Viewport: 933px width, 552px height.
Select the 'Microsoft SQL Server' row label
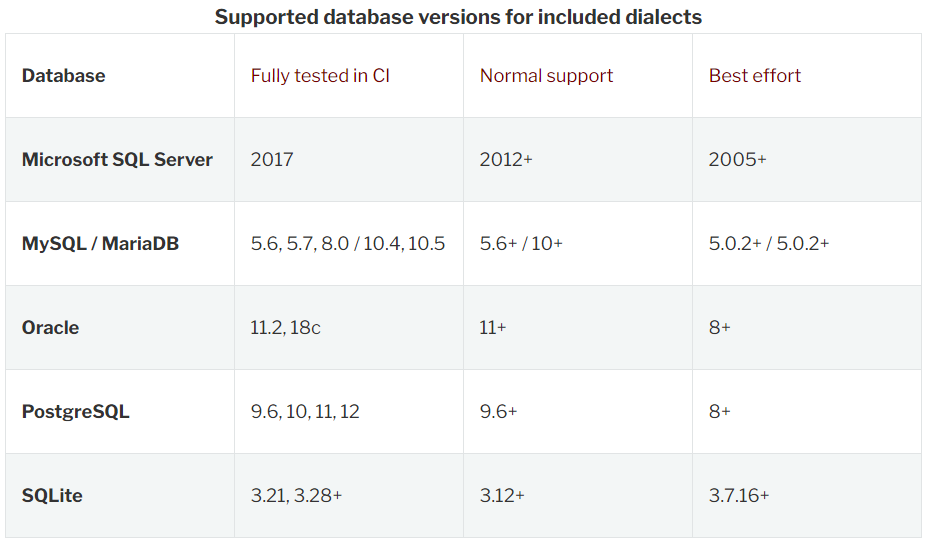pyautogui.click(x=117, y=160)
